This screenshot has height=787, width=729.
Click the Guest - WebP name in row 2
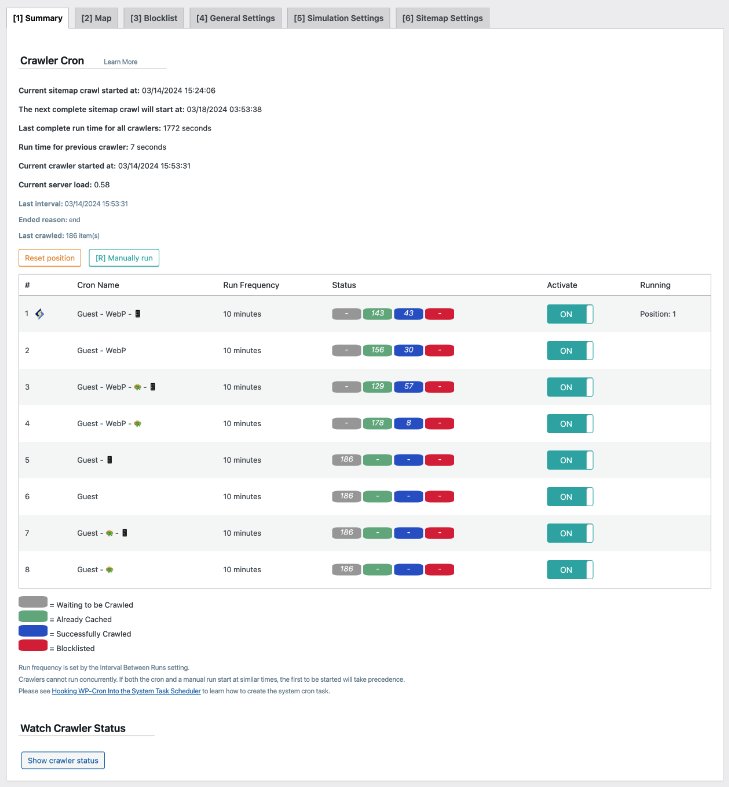(101, 350)
